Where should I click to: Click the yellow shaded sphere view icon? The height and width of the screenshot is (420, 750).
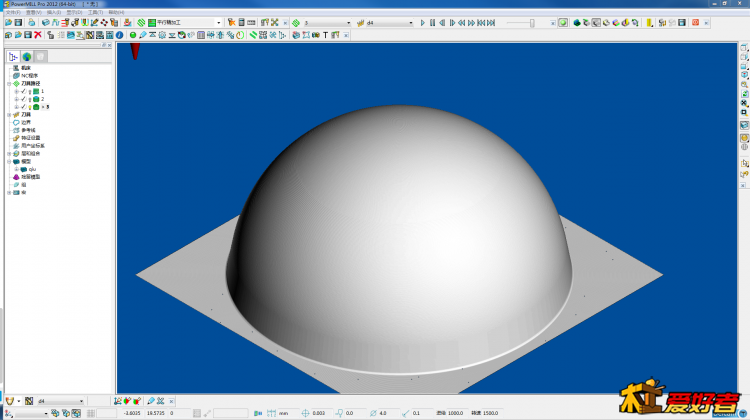pos(744,138)
